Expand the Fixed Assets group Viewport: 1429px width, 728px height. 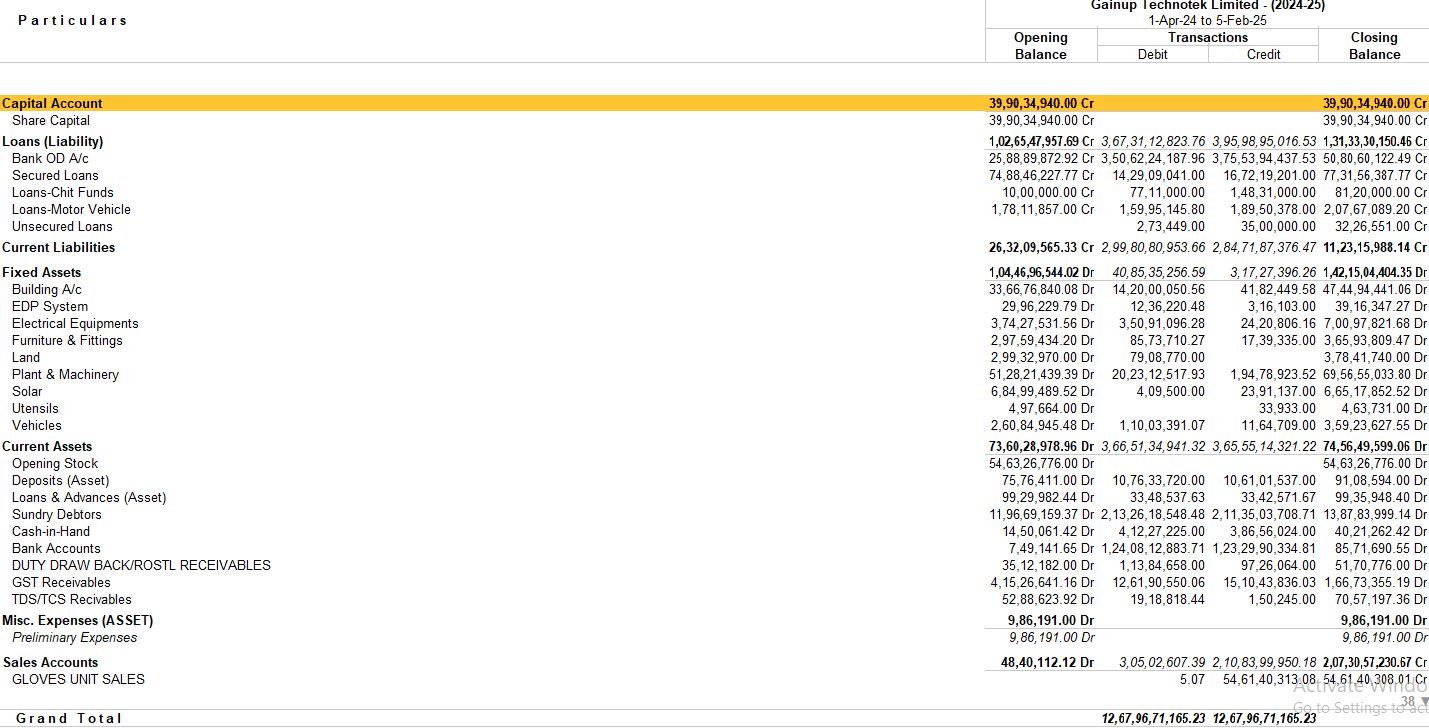42,272
